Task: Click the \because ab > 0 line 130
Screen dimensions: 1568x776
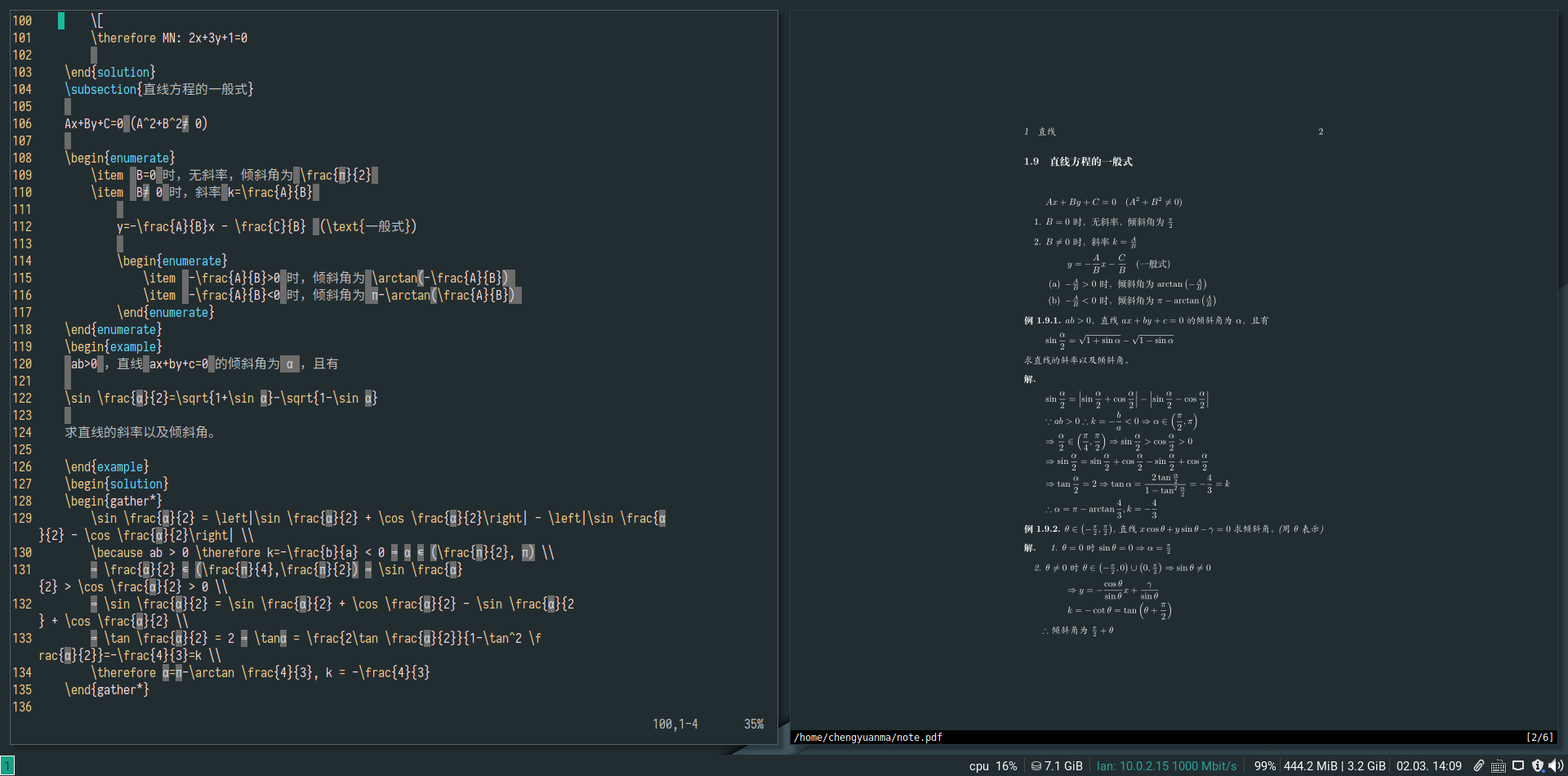Action: 323,552
